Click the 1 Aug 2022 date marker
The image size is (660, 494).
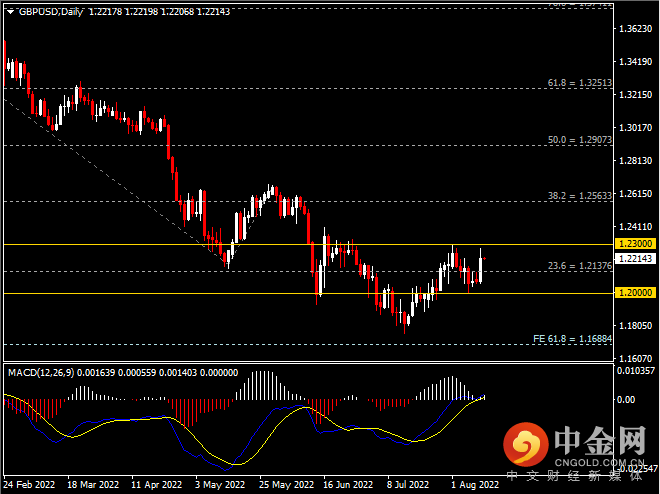coord(475,485)
